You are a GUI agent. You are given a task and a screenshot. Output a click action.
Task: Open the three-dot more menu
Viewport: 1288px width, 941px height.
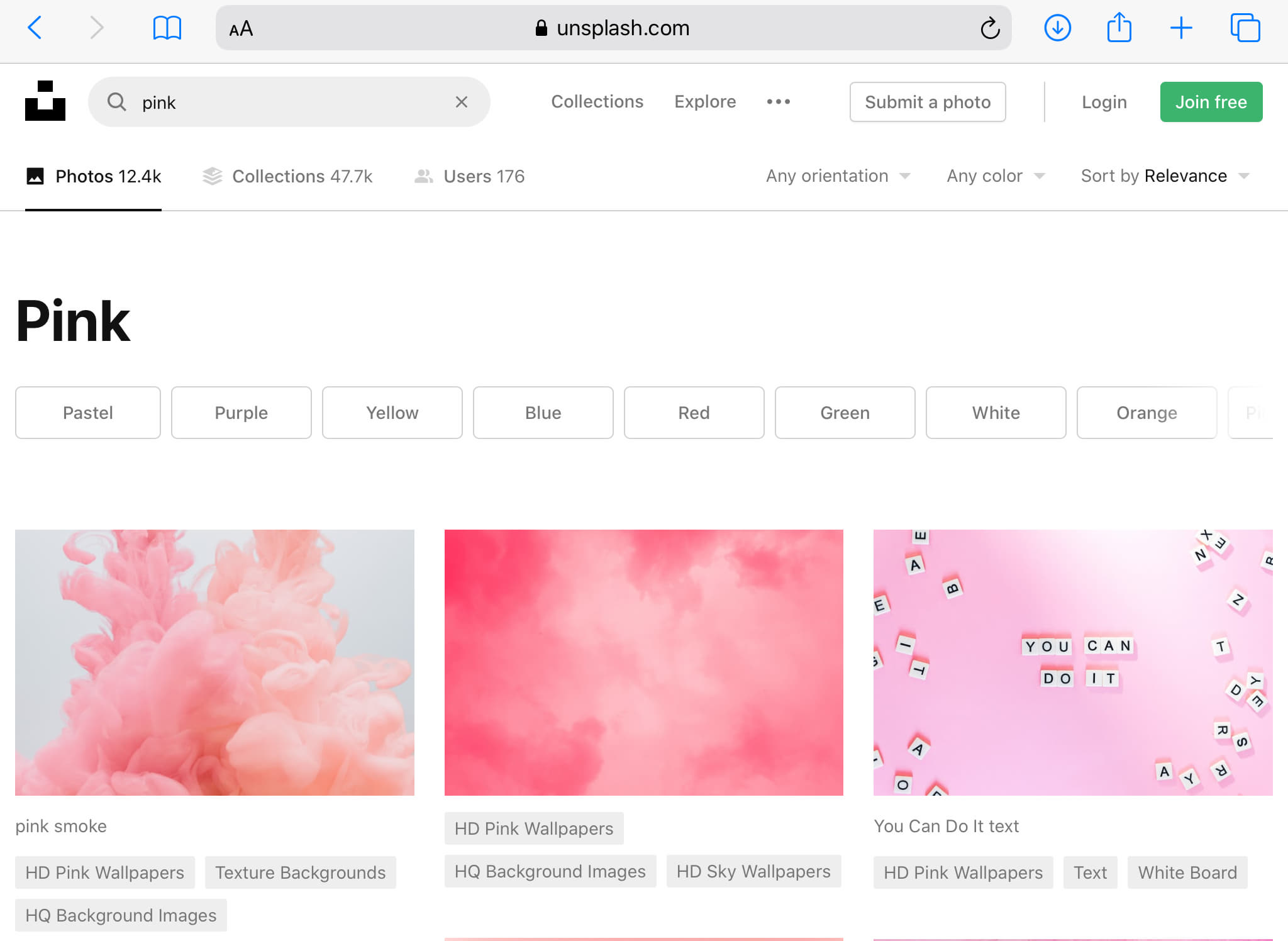pos(778,102)
